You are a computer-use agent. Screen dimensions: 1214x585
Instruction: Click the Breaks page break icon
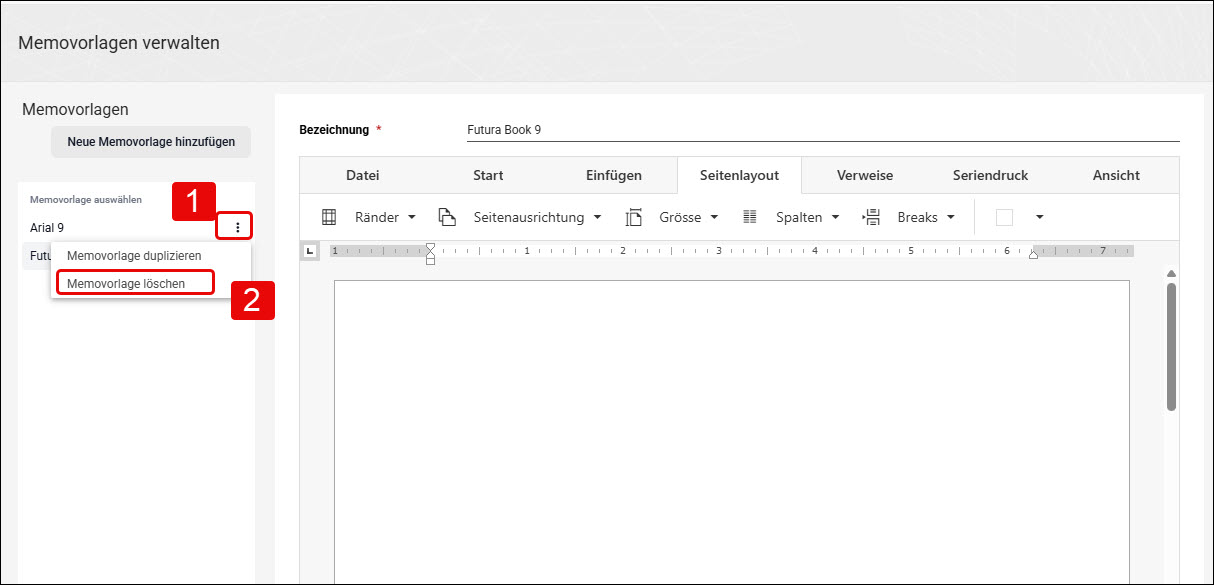[871, 217]
